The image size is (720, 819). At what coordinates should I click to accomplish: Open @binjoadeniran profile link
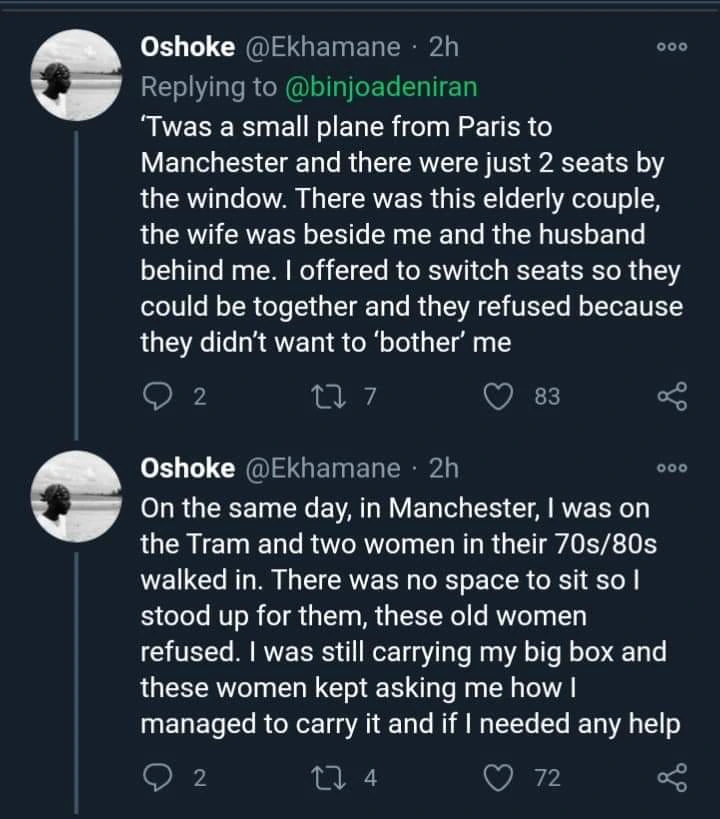[381, 87]
